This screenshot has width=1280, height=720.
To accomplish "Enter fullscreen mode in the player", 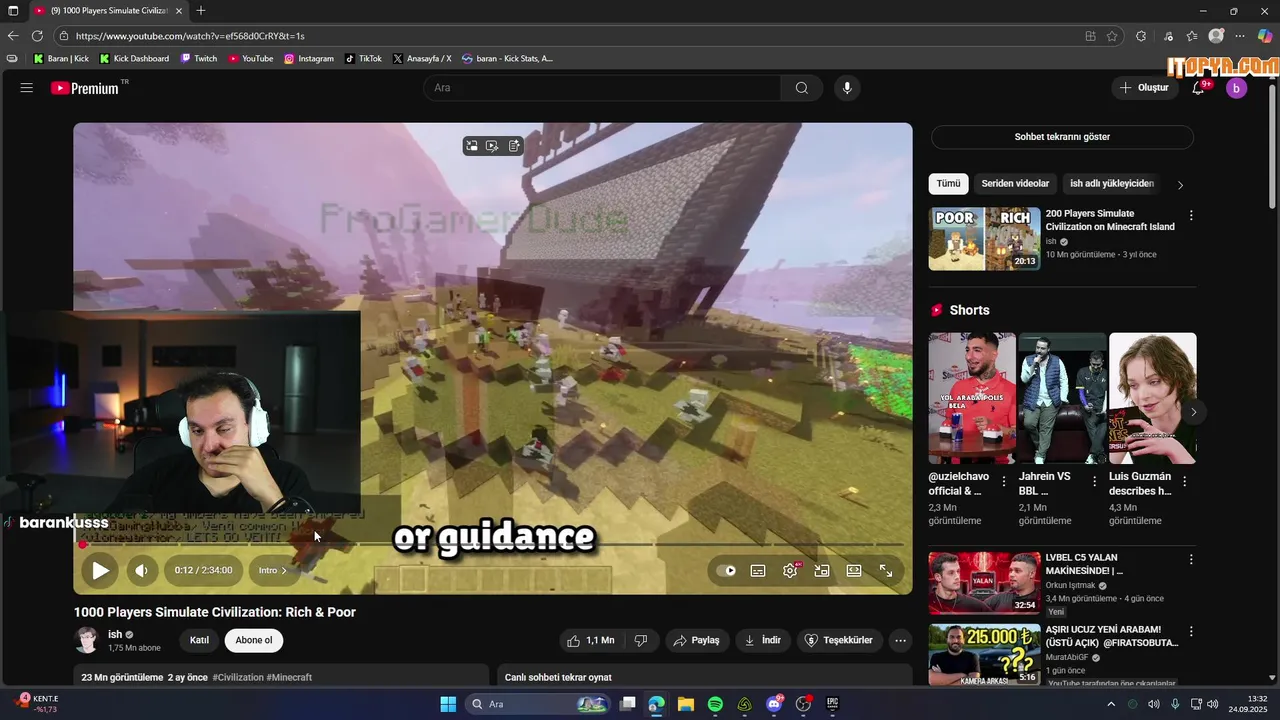I will 886,571.
